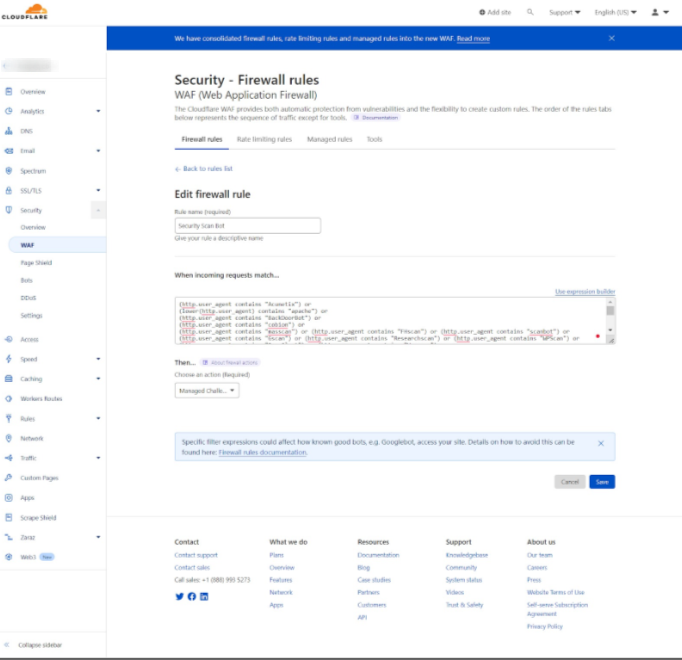682x660 pixels.
Task: Select Bots in the Security submenu
Action: click(27, 280)
